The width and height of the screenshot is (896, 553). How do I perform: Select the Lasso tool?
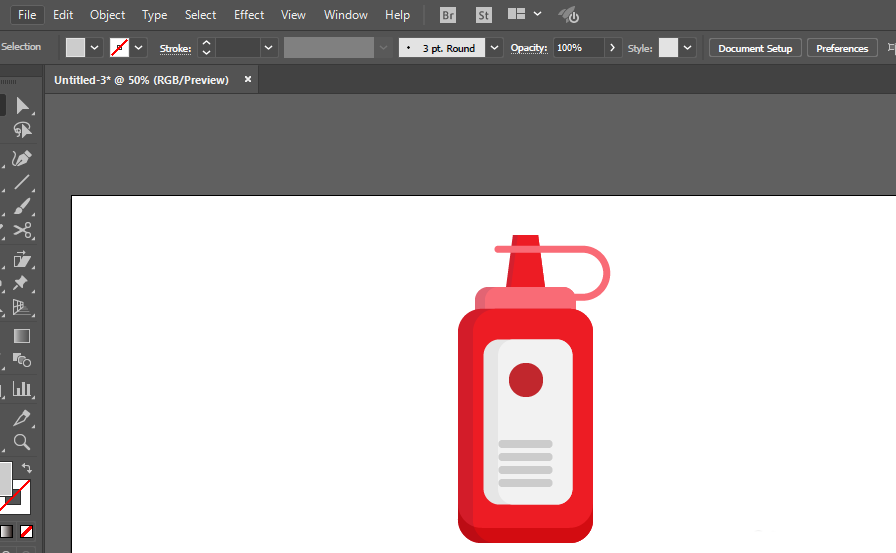pyautogui.click(x=22, y=131)
